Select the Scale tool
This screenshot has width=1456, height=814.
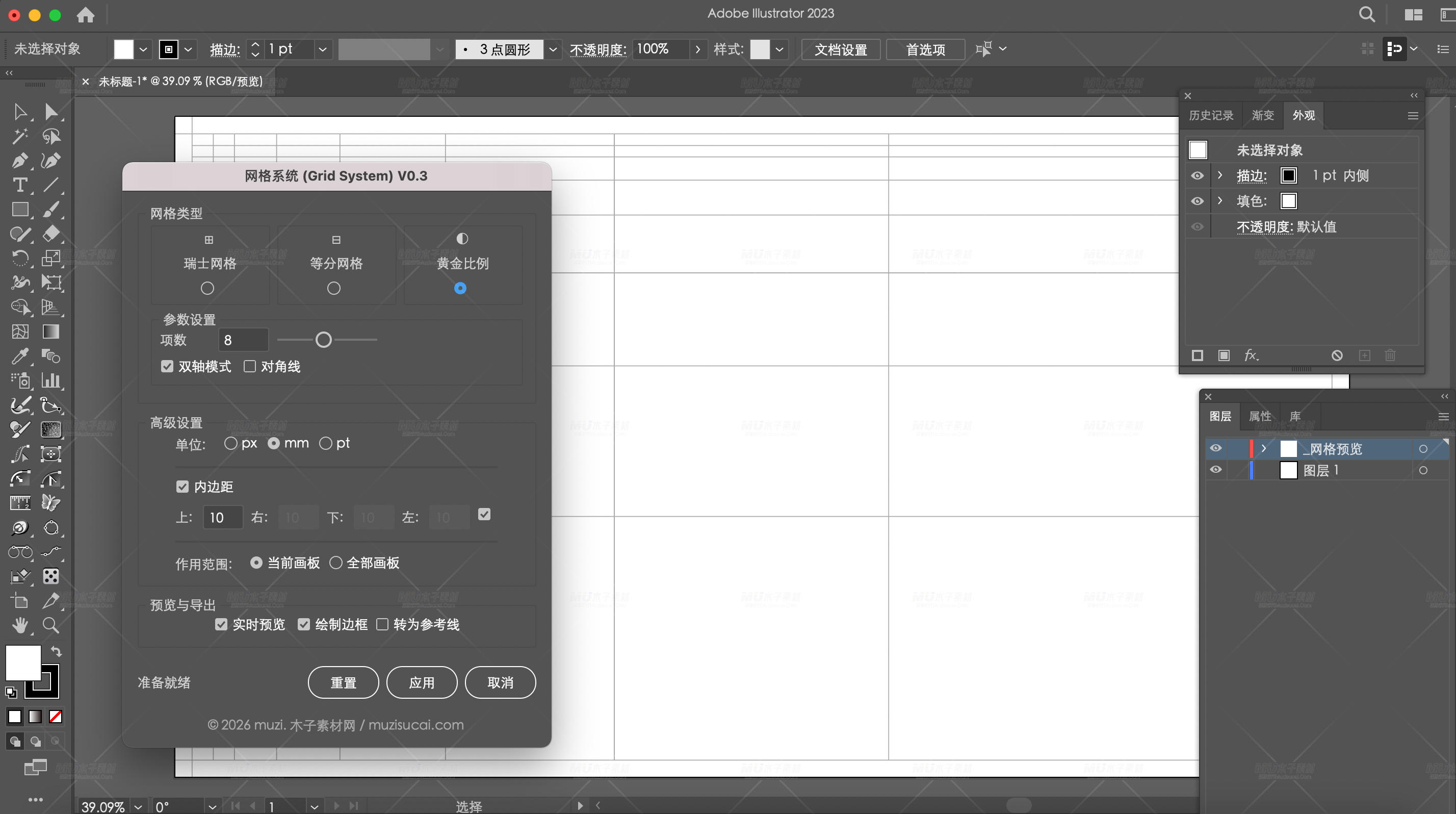pos(51,259)
